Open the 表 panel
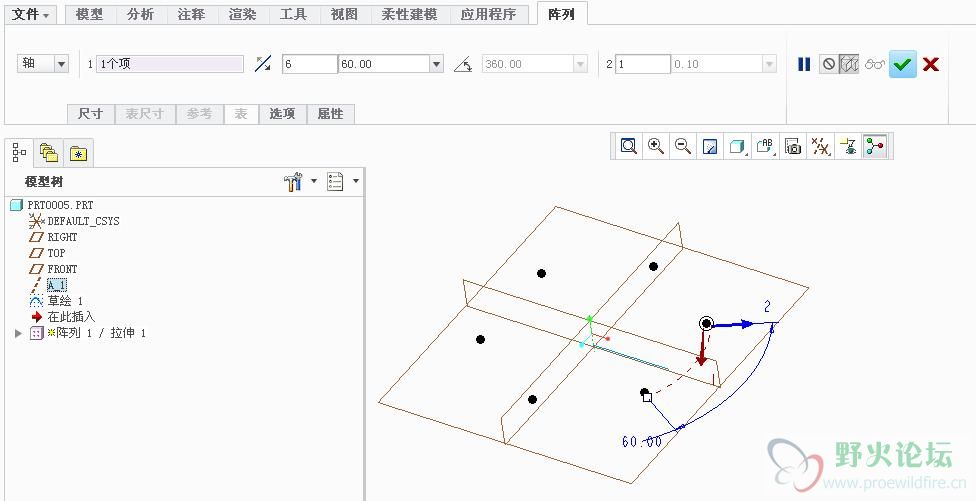Viewport: 976px width, 501px height. (241, 114)
